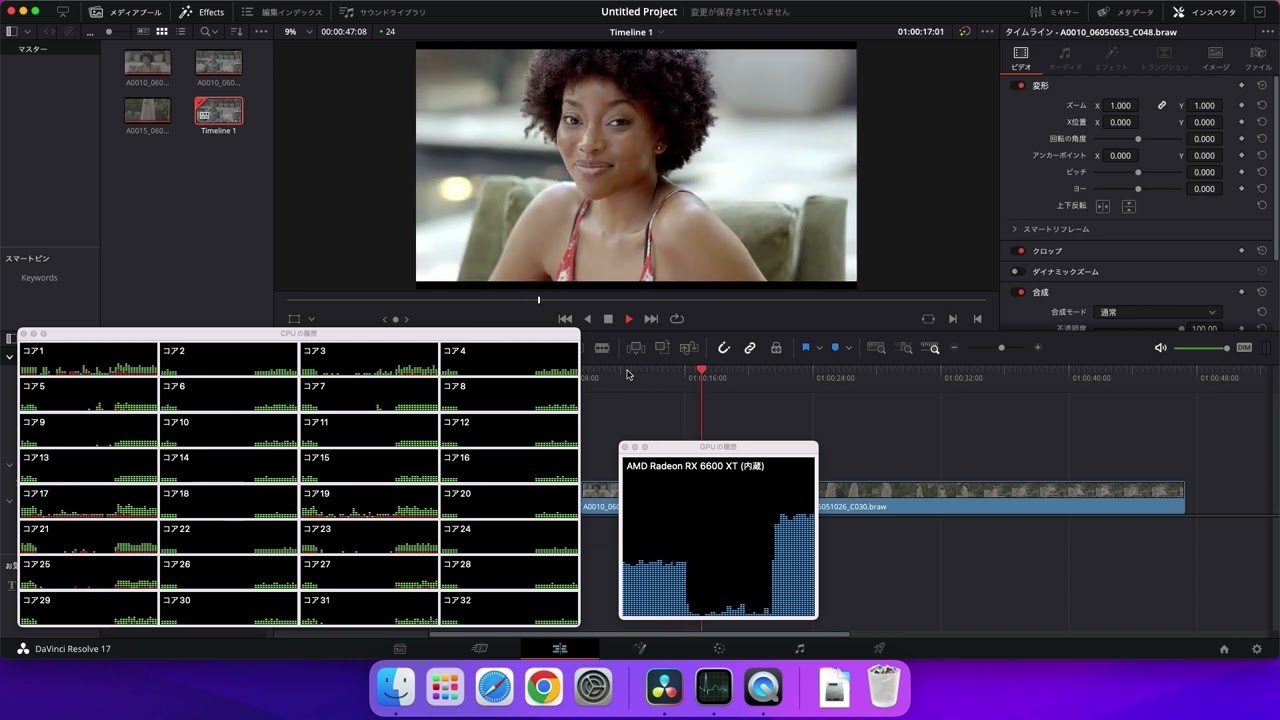Switch inspector to ビデオ tab
This screenshot has height=720, width=1280.
pyautogui.click(x=1021, y=59)
